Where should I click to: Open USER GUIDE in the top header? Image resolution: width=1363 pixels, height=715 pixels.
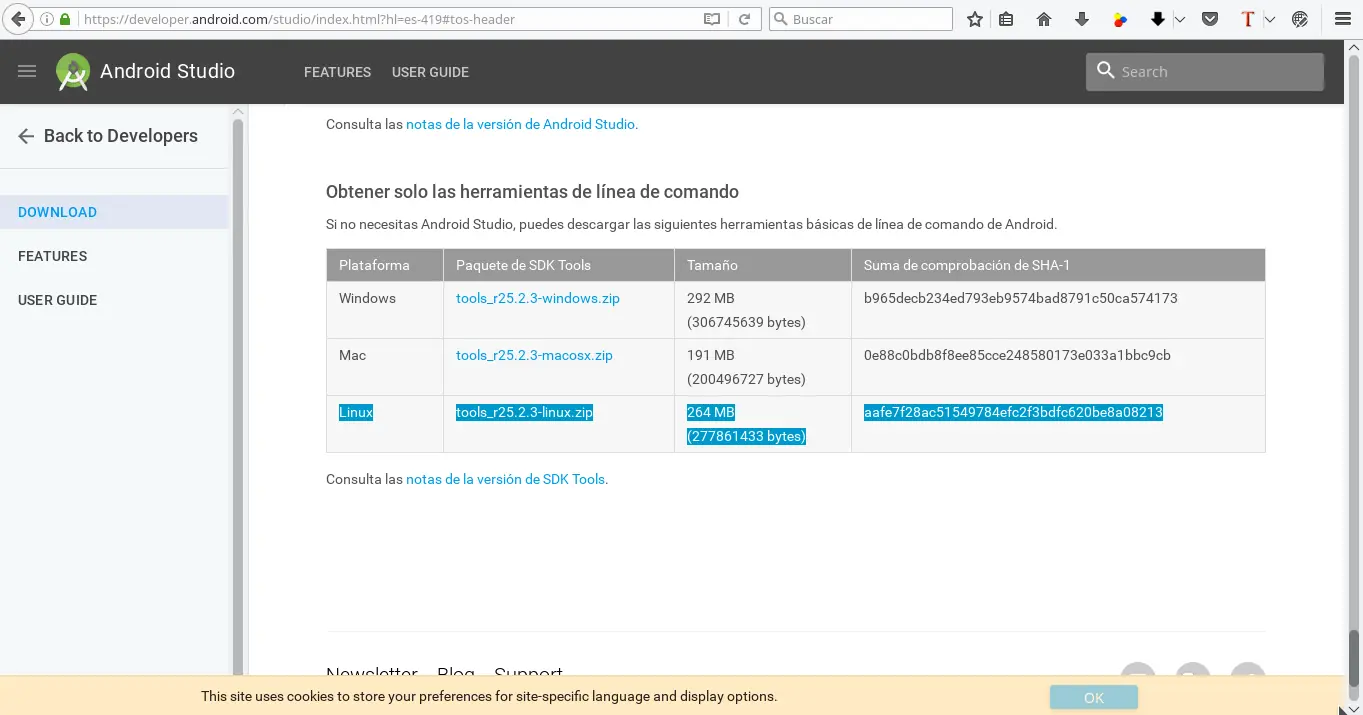(x=430, y=72)
